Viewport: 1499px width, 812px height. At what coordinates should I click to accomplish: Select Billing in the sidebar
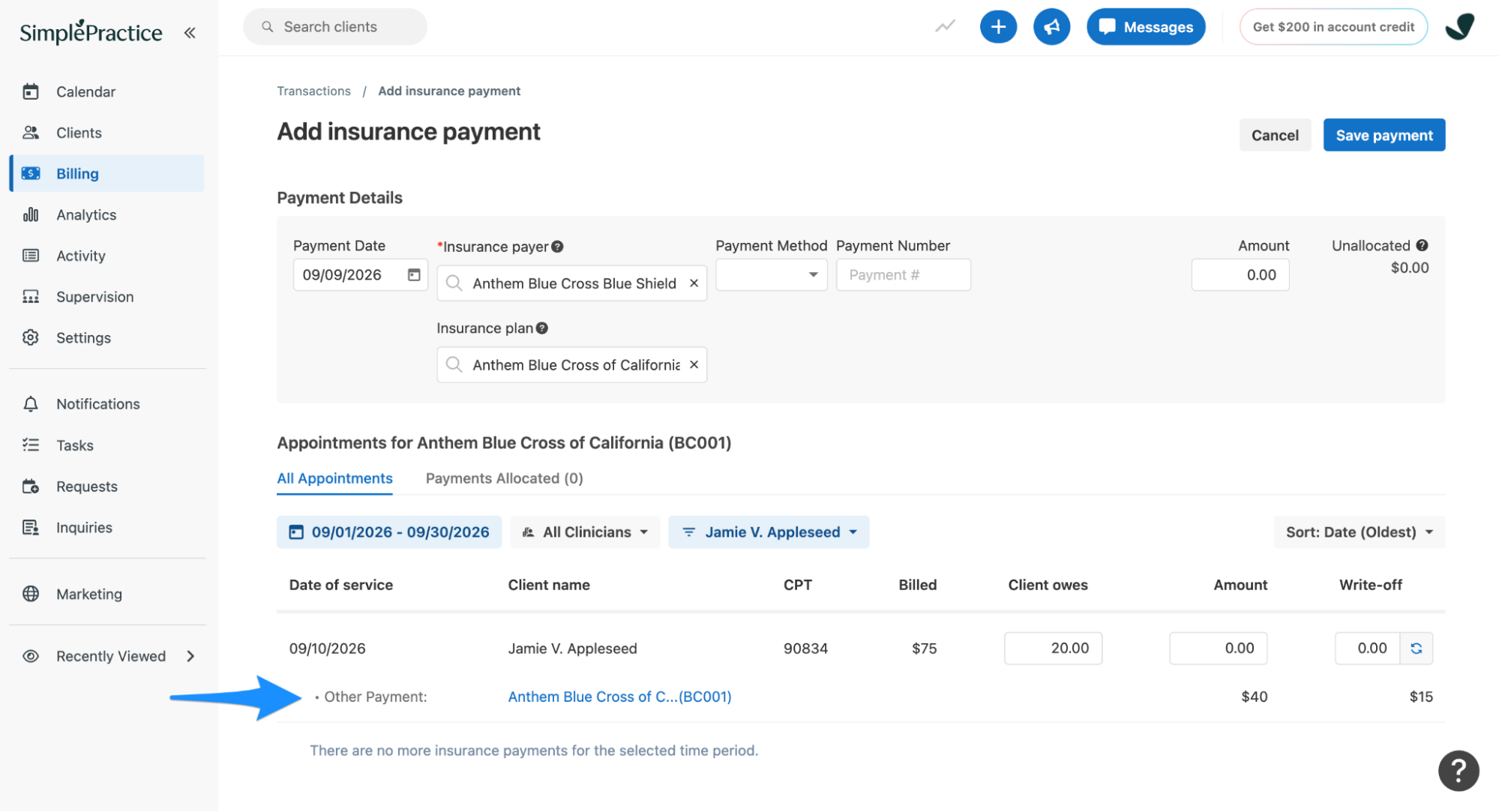click(x=106, y=173)
